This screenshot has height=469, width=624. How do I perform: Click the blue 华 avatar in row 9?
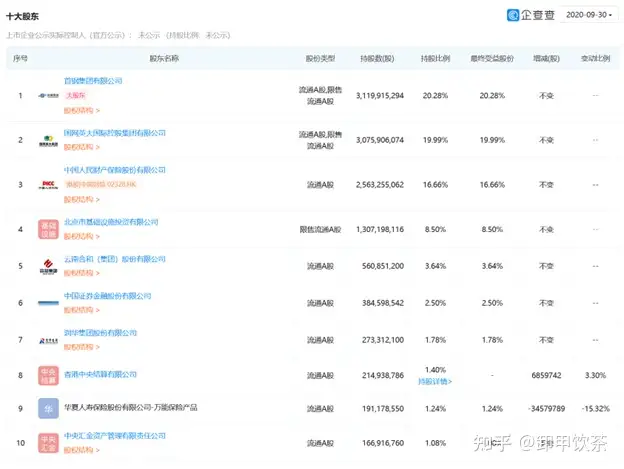[x=48, y=409]
